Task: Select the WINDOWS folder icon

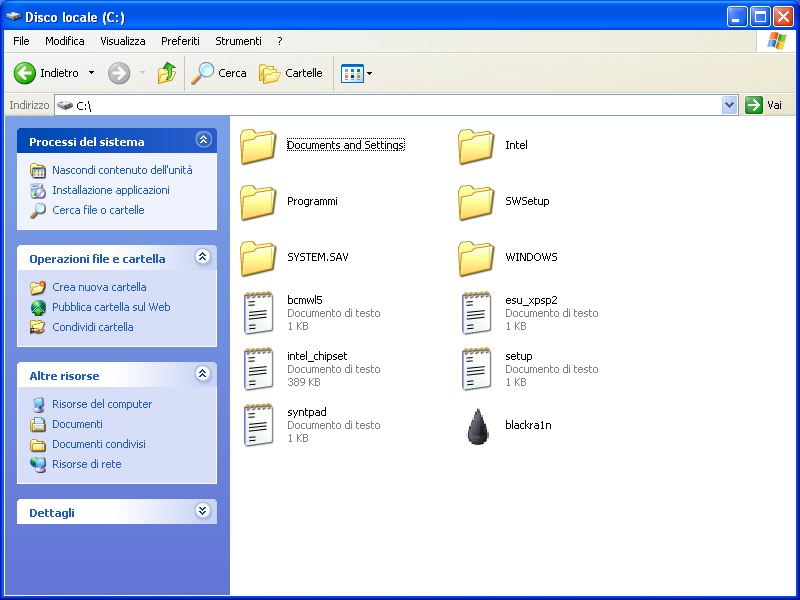Action: (476, 258)
